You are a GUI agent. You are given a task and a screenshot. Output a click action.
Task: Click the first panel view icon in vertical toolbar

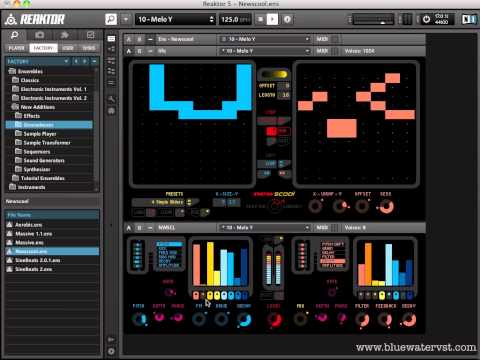click(x=111, y=39)
